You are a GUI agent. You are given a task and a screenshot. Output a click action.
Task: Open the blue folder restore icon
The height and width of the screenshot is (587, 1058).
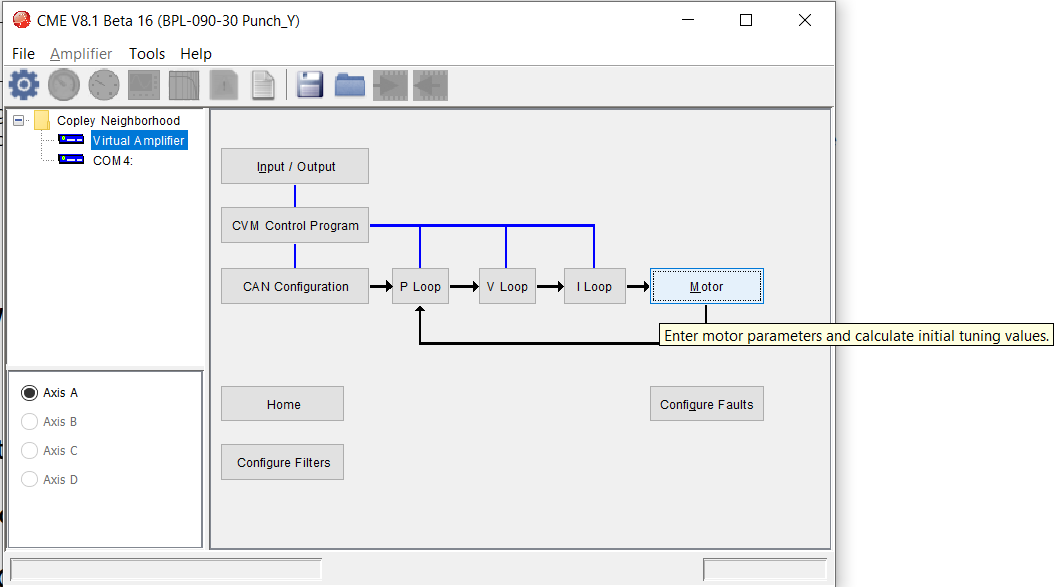click(x=350, y=85)
